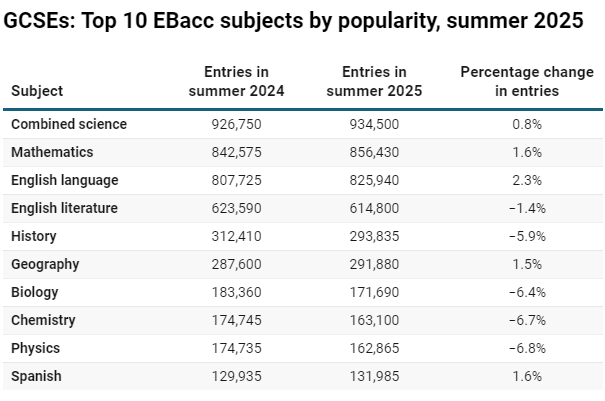Click the Chemistry row label
Viewport: 605px width, 401px height.
pyautogui.click(x=43, y=320)
